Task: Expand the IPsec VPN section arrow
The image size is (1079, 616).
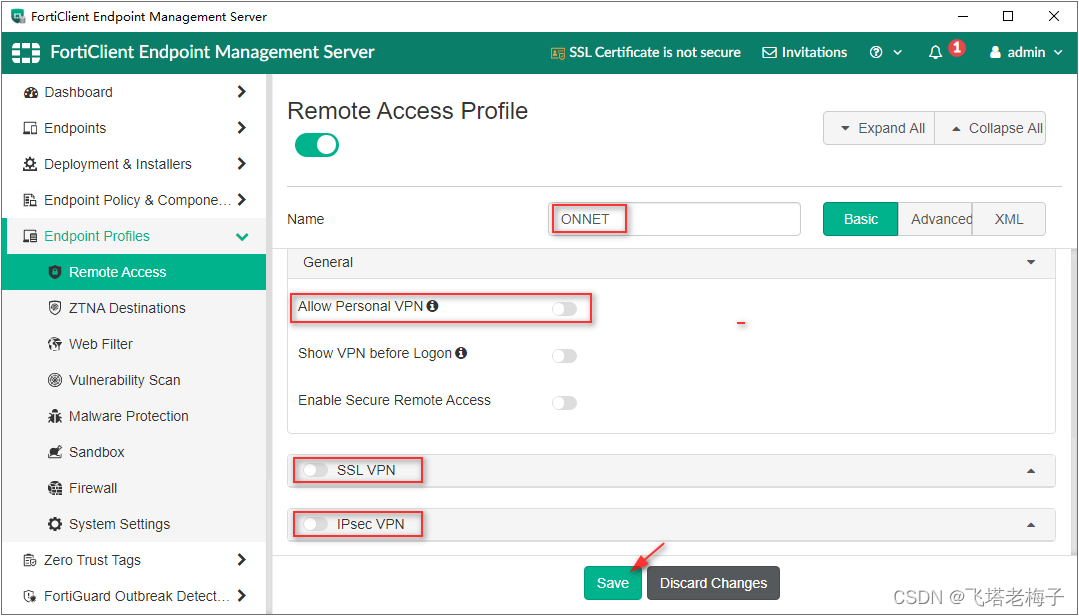Action: tap(1031, 525)
